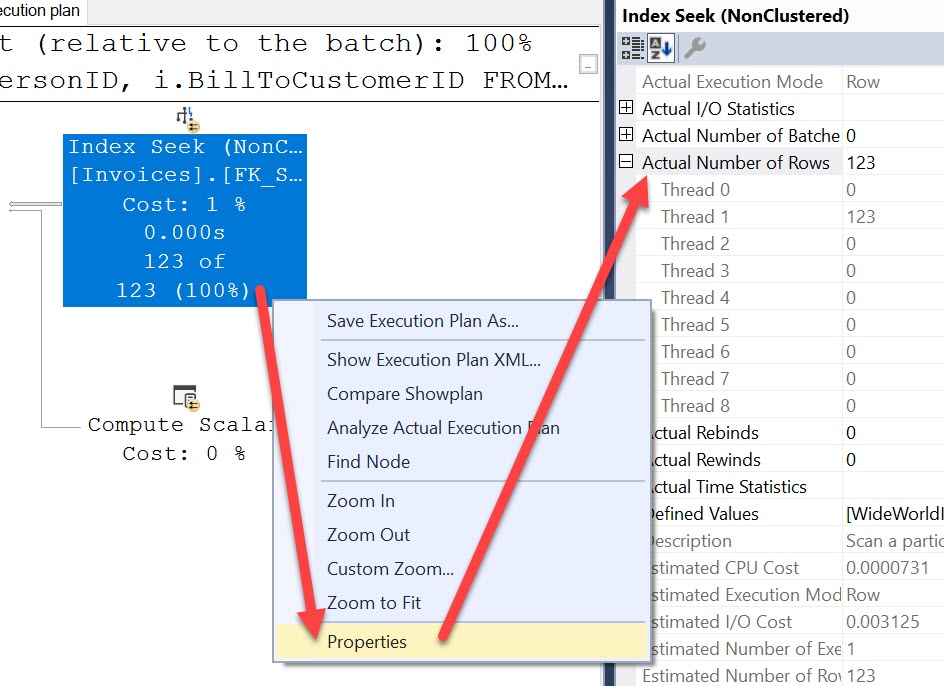Click the Compute Scalar operator icon
Viewport: 944px width, 686px height.
pyautogui.click(x=186, y=398)
